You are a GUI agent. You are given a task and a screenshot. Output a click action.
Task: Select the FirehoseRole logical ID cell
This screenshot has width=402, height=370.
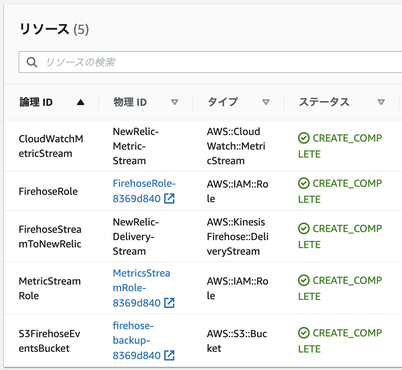click(48, 191)
